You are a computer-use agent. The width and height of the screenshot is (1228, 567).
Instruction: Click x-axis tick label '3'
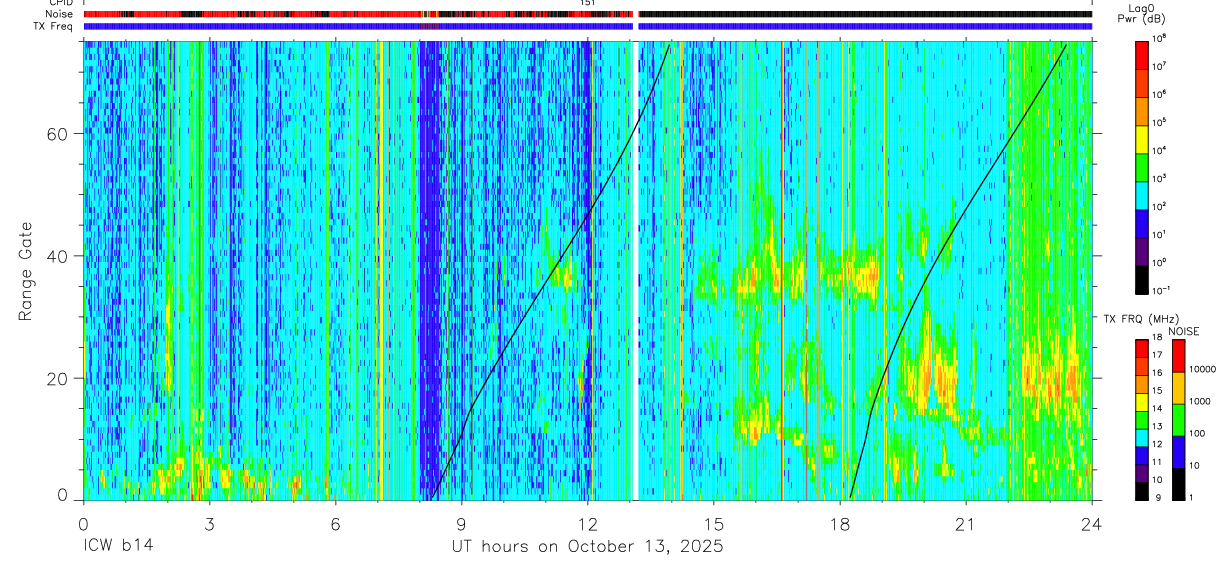[x=209, y=524]
